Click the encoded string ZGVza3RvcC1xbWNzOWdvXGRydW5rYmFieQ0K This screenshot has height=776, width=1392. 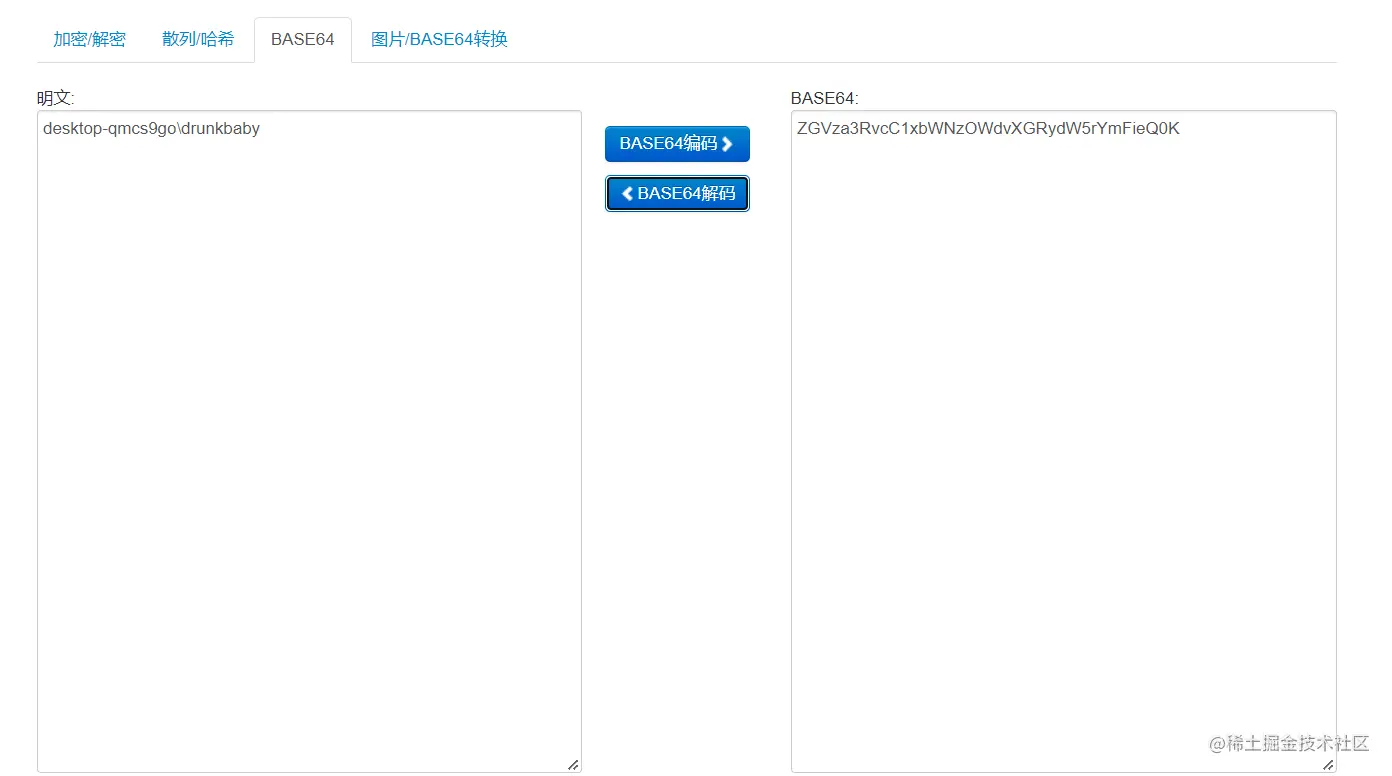pos(988,129)
